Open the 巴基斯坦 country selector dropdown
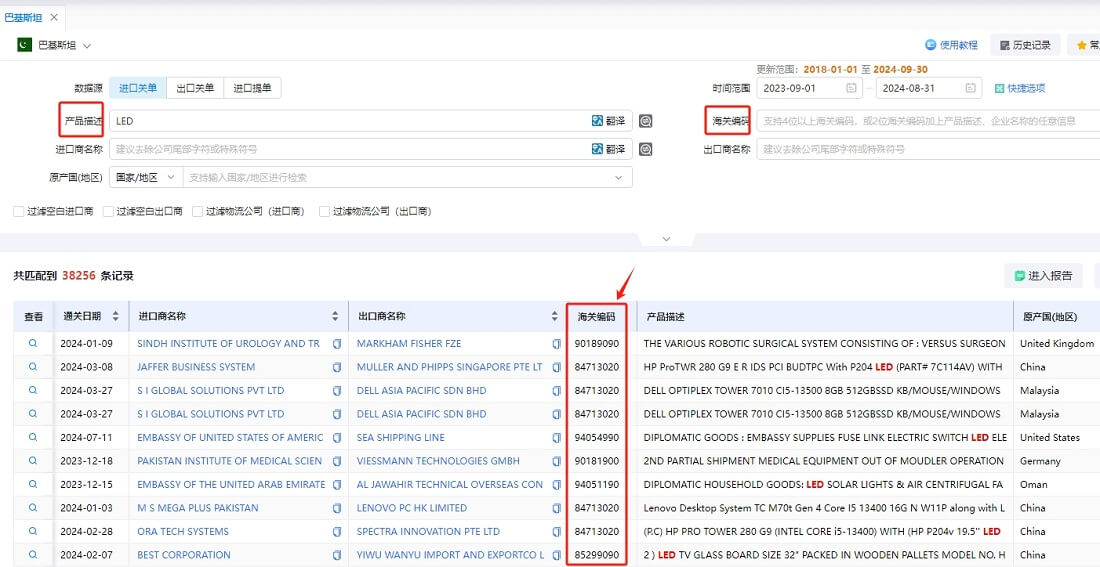Viewport: 1100px width, 567px height. 55,45
